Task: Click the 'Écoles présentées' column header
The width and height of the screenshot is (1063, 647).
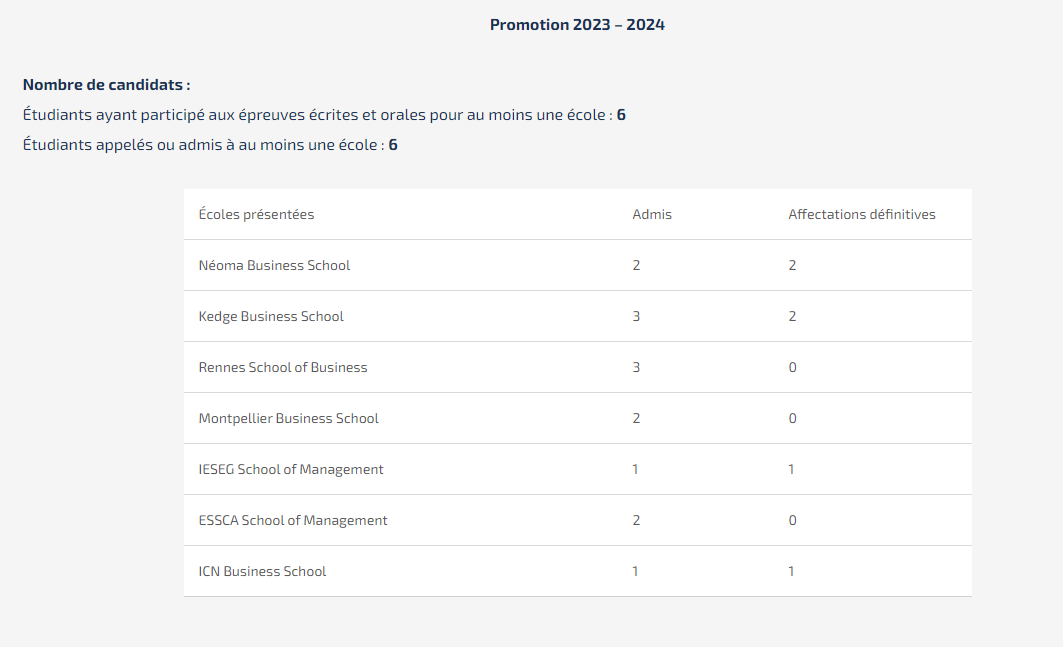Action: click(x=256, y=214)
